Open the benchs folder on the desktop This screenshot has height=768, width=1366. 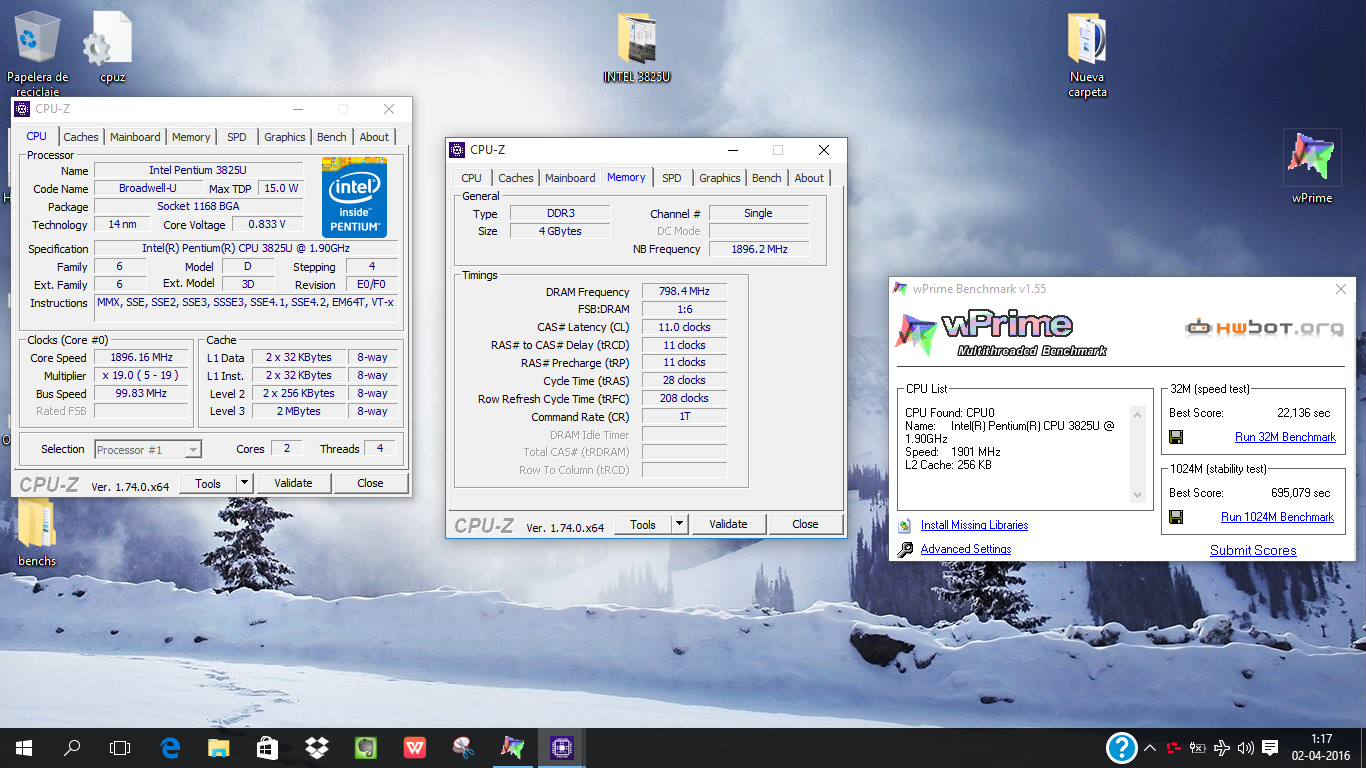(x=37, y=533)
